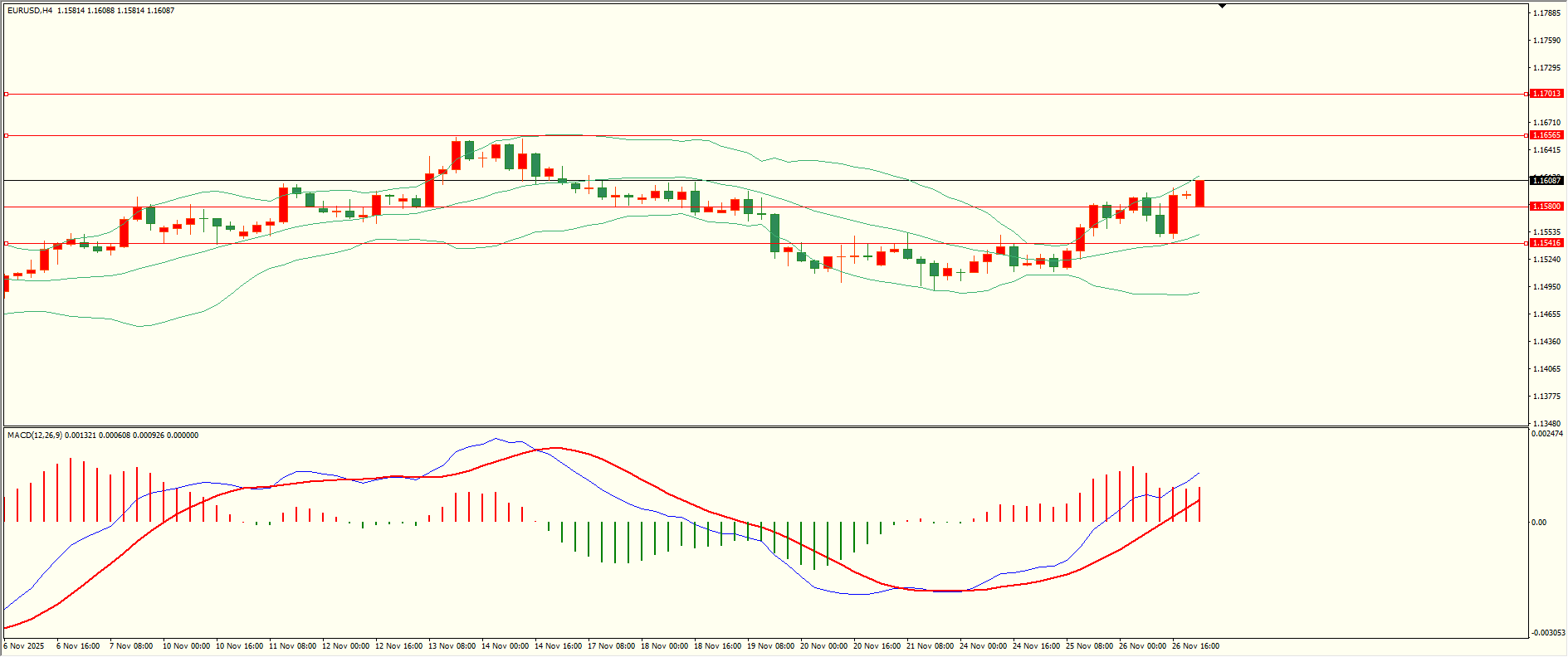Click the 13 Nov 08:00 time label
1568x657 pixels.
452,646
